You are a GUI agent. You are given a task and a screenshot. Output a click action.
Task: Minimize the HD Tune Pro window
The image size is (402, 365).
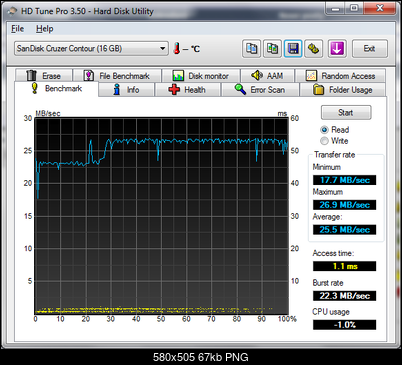pyautogui.click(x=335, y=9)
